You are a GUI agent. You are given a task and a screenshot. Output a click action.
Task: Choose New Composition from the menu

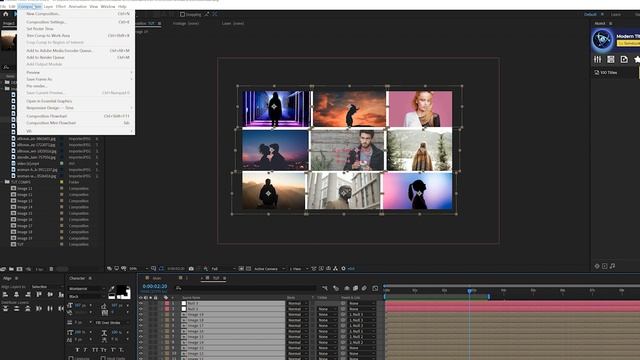pyautogui.click(x=77, y=14)
